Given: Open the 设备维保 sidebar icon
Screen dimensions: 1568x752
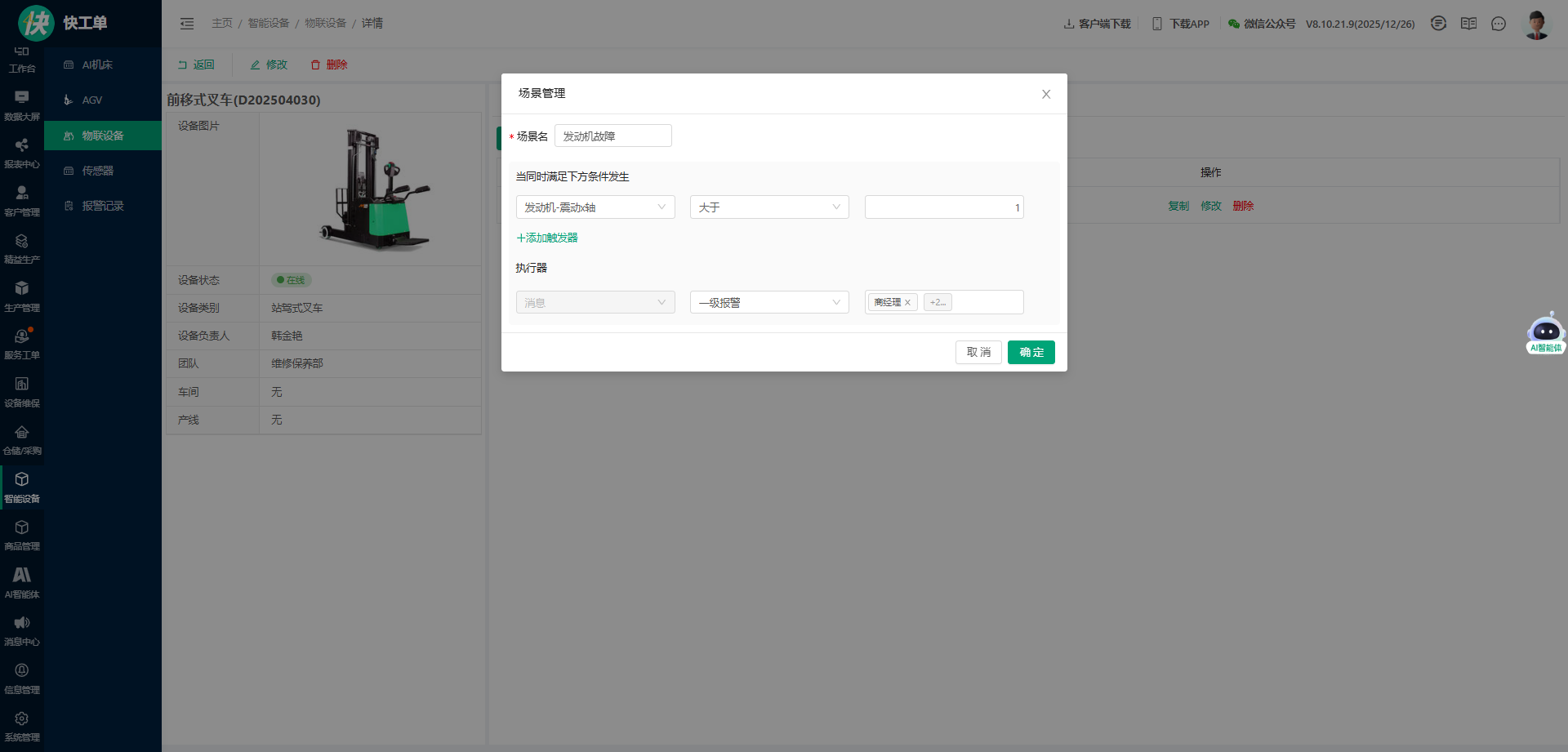Looking at the screenshot, I should click(22, 391).
